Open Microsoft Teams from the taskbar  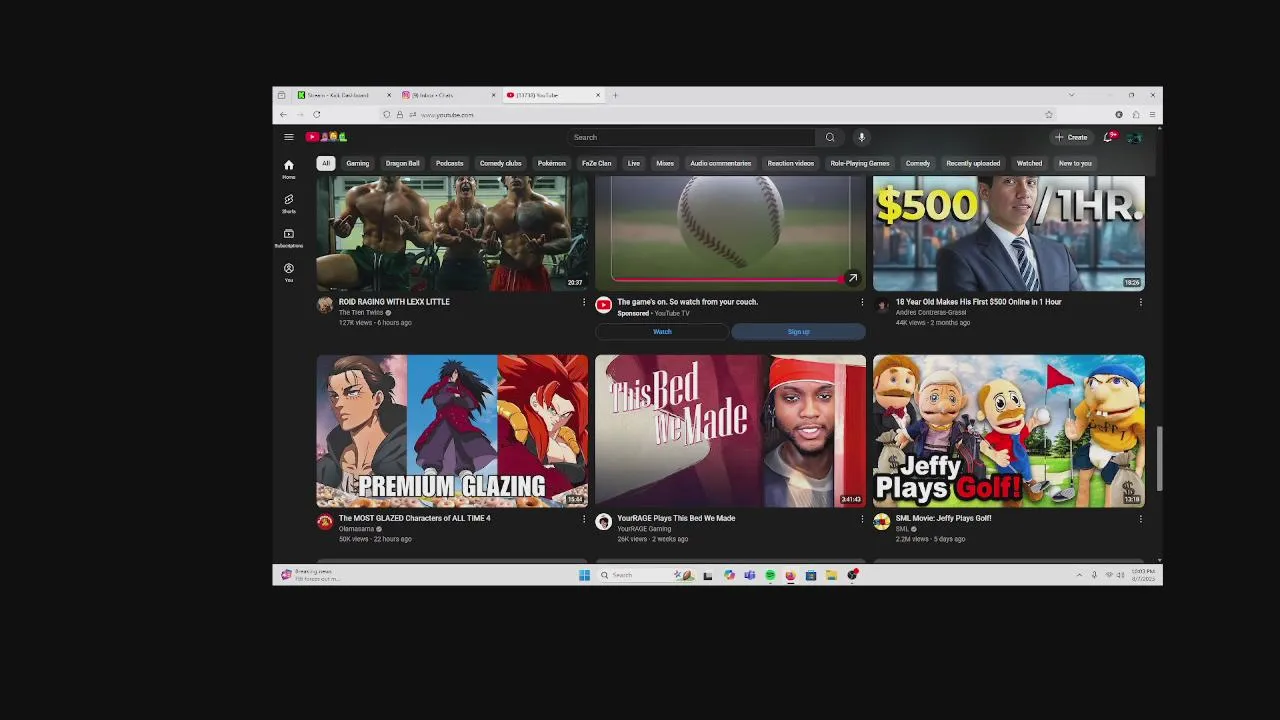tap(749, 575)
